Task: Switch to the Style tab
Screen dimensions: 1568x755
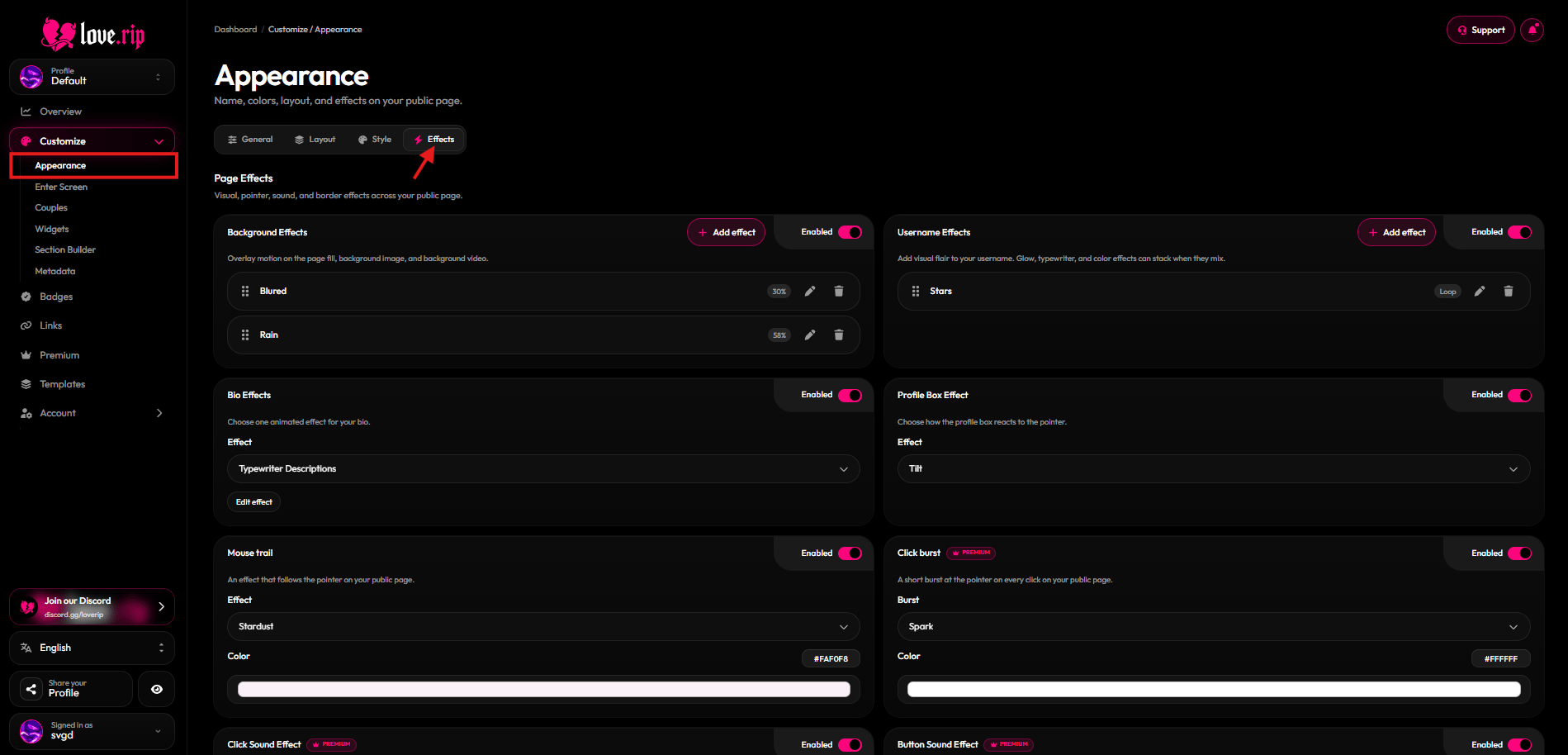Action: [375, 140]
